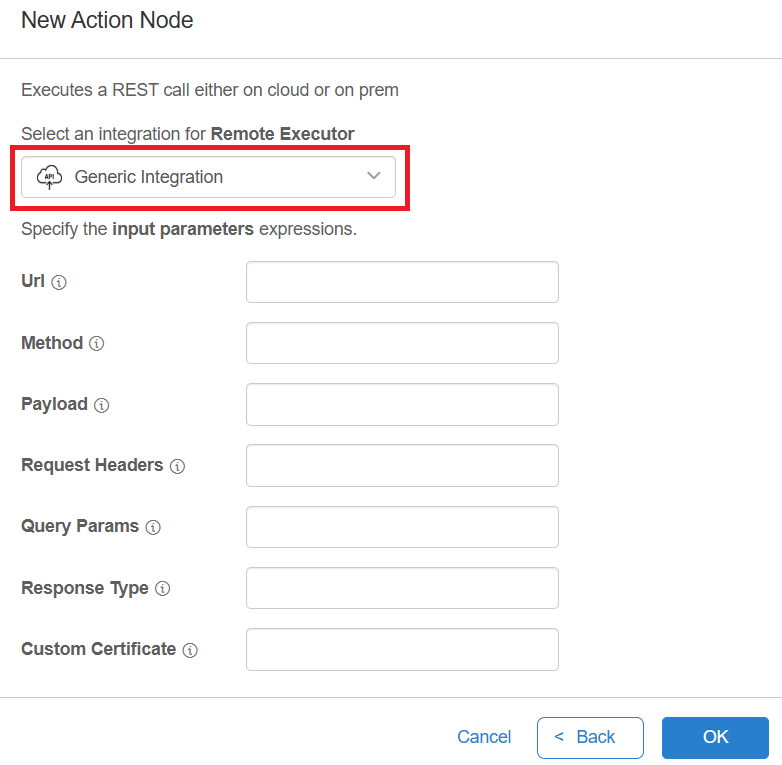Click the Response Type text box
The width and height of the screenshot is (782, 765).
click(402, 588)
